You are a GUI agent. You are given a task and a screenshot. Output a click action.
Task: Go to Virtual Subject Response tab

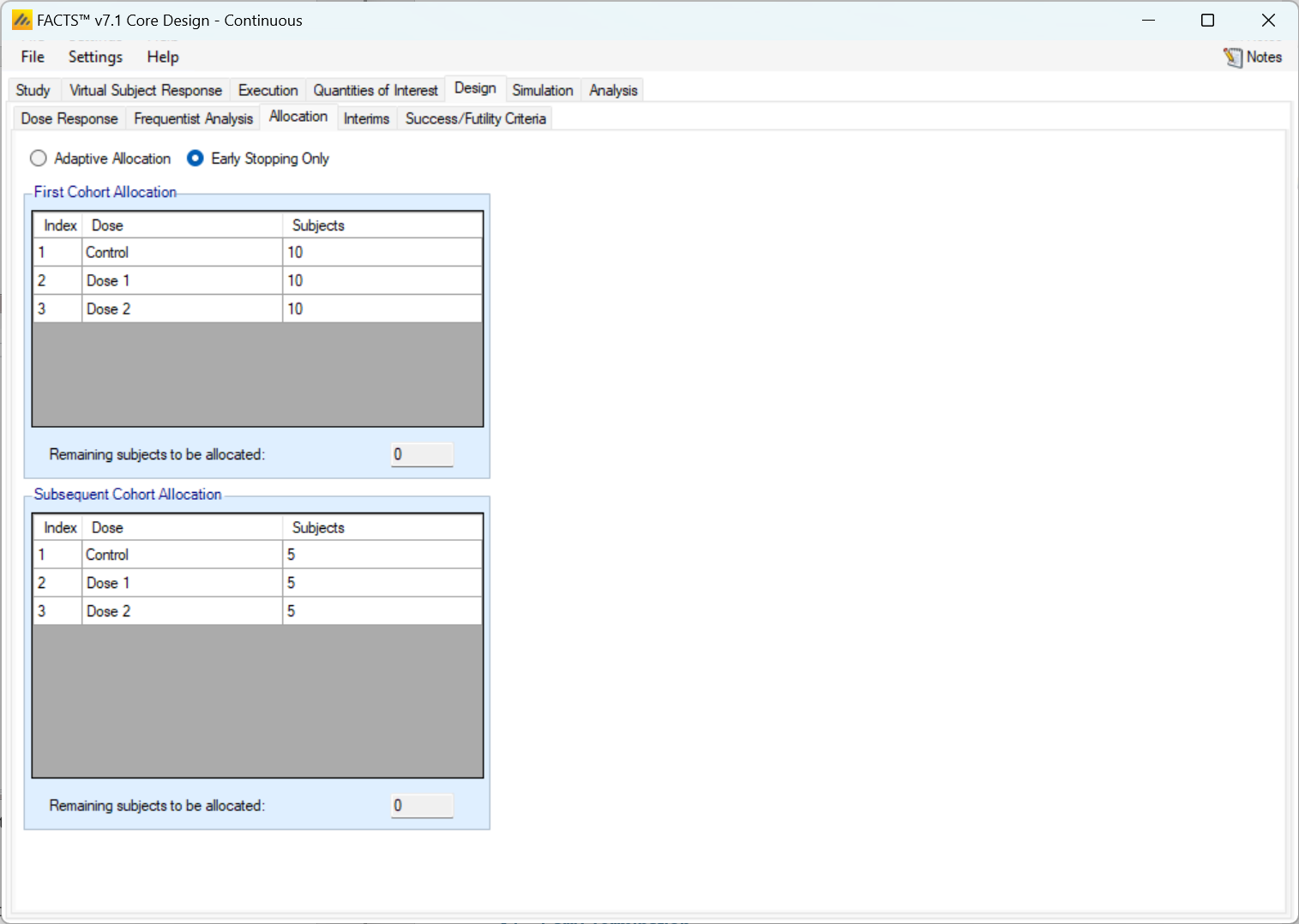145,91
